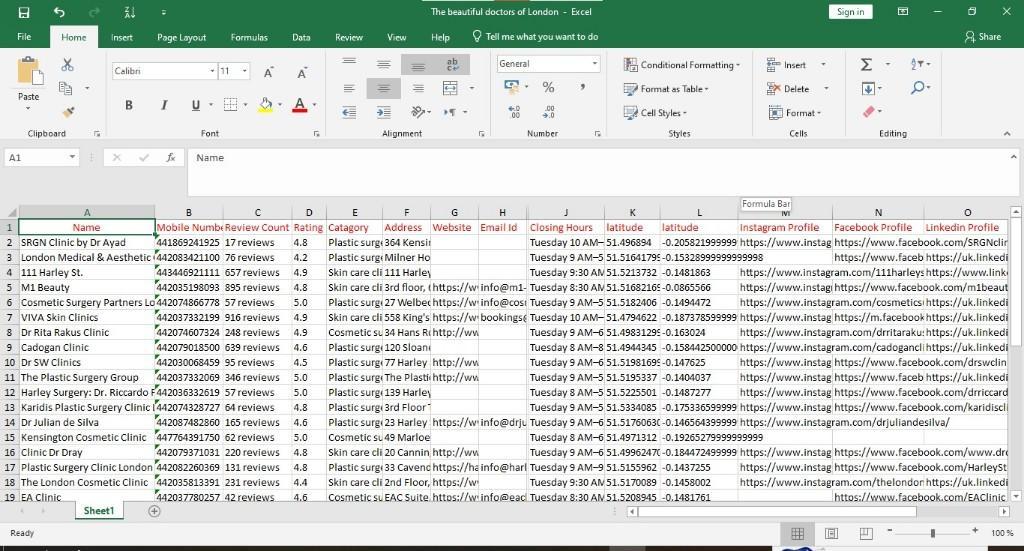Click the Sign in button
This screenshot has width=1024, height=551.
tap(850, 12)
